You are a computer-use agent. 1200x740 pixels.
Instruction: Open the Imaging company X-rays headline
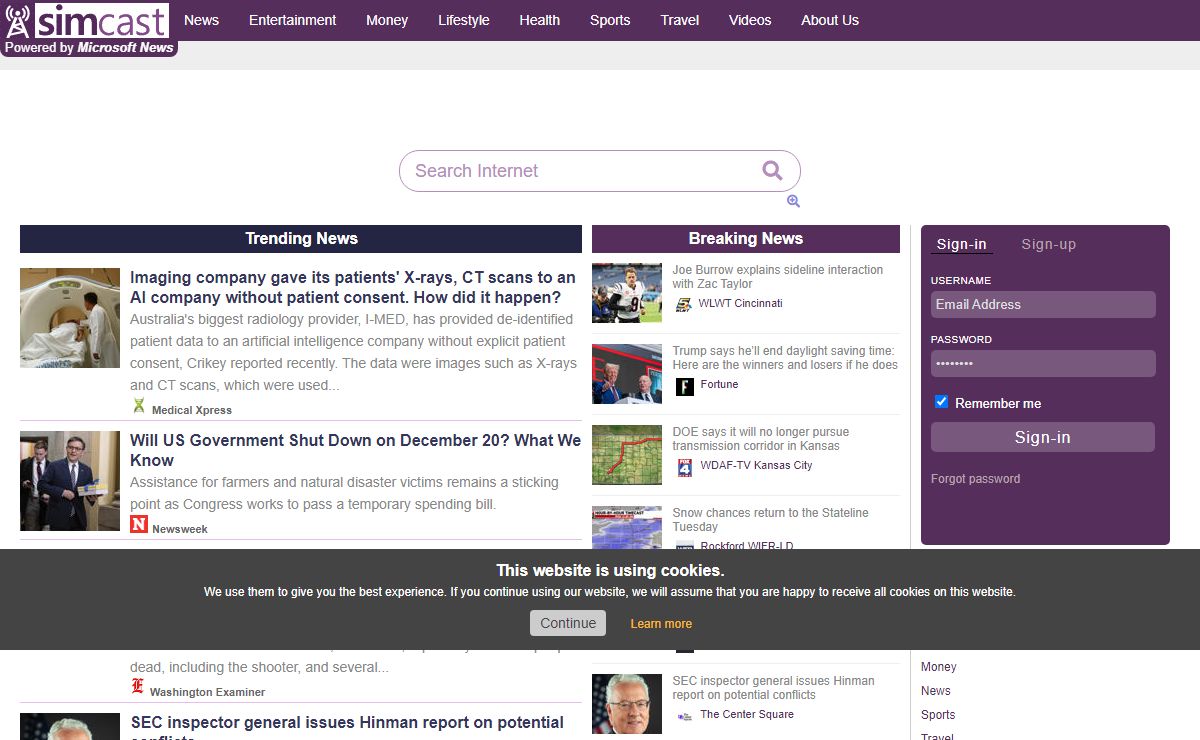pos(353,287)
